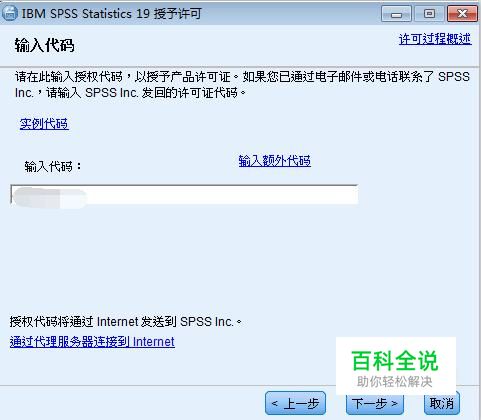Viewport: 481px width, 420px height.
Task: Click the window title text 授予许可
Action: 178,14
